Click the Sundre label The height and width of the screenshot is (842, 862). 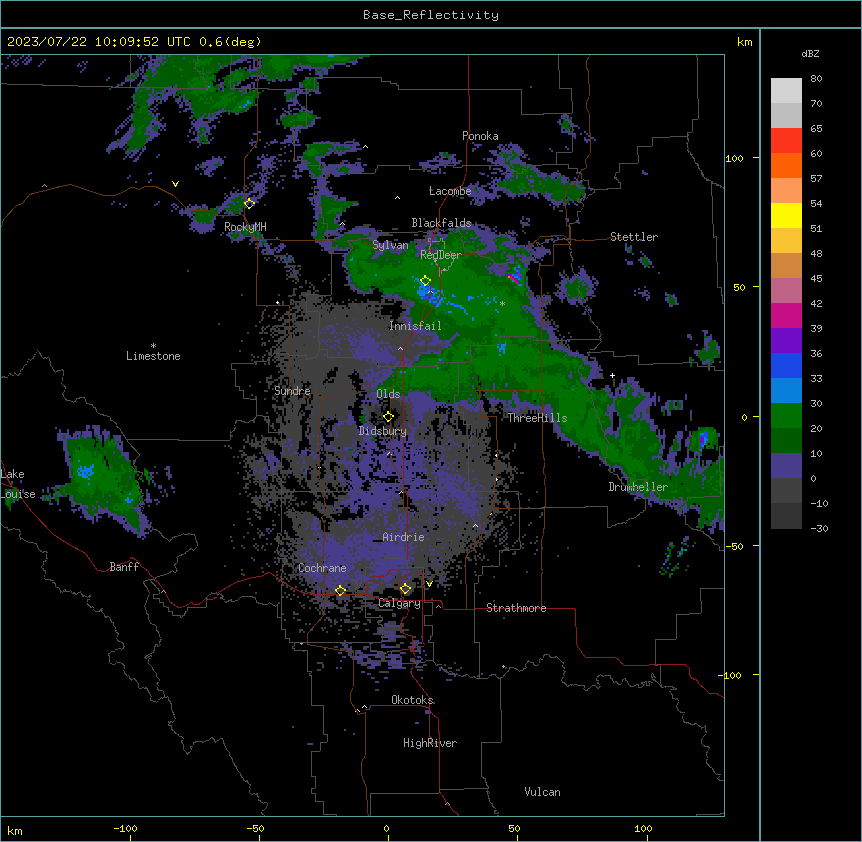[x=292, y=391]
